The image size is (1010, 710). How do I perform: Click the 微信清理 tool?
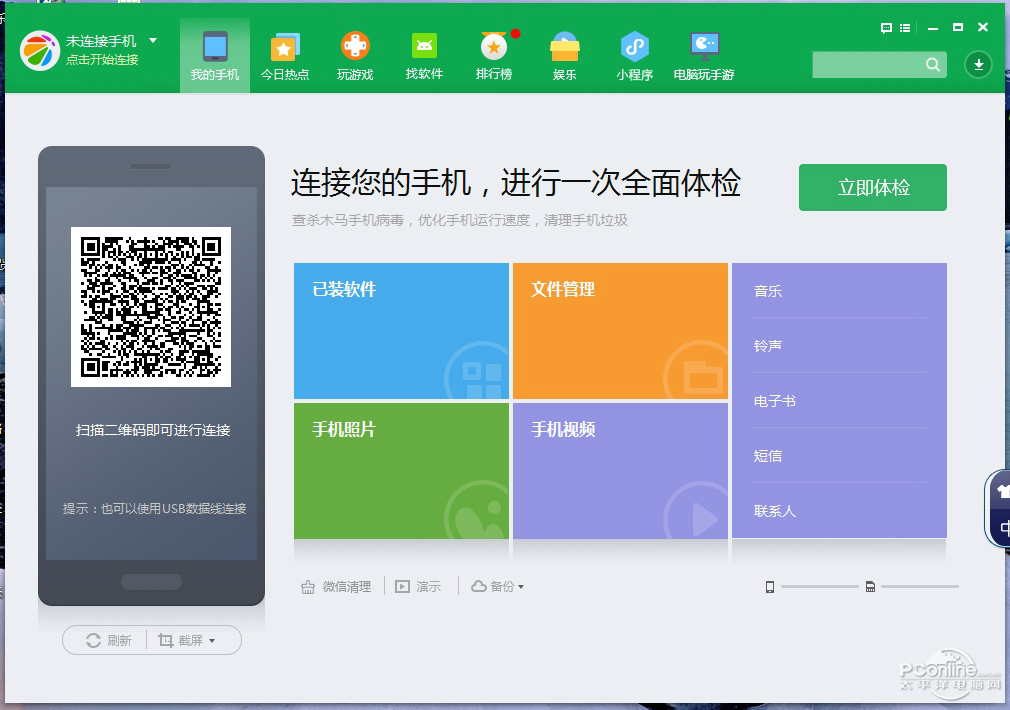(x=336, y=586)
